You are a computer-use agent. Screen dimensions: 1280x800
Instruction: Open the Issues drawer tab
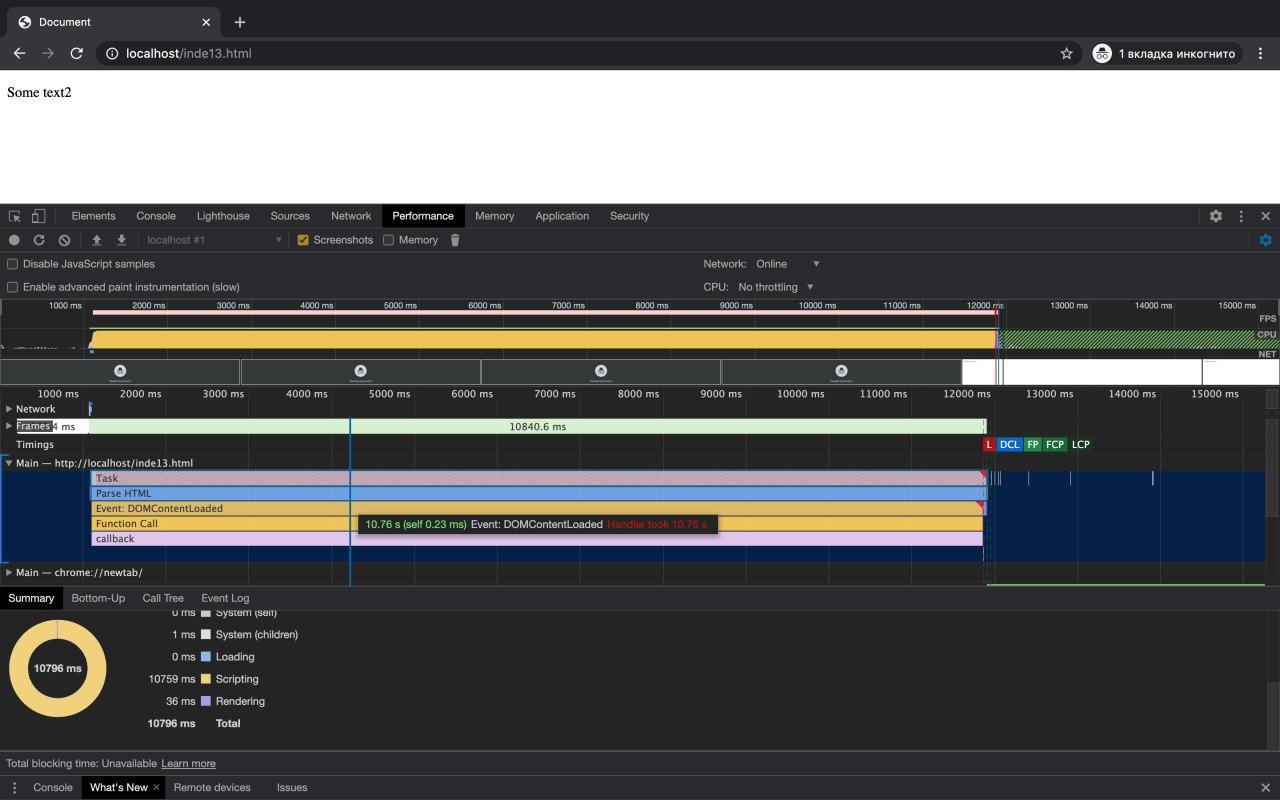(x=292, y=788)
